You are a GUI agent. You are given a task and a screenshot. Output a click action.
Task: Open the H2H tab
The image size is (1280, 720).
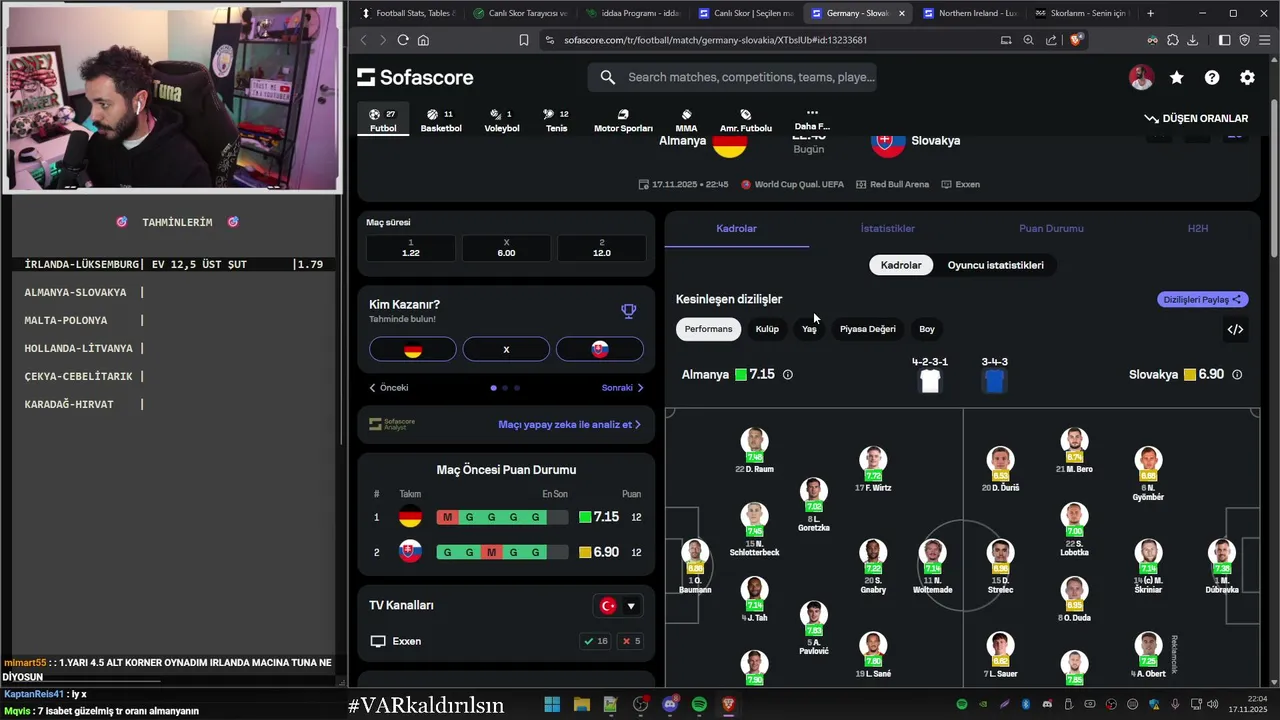tap(1198, 229)
